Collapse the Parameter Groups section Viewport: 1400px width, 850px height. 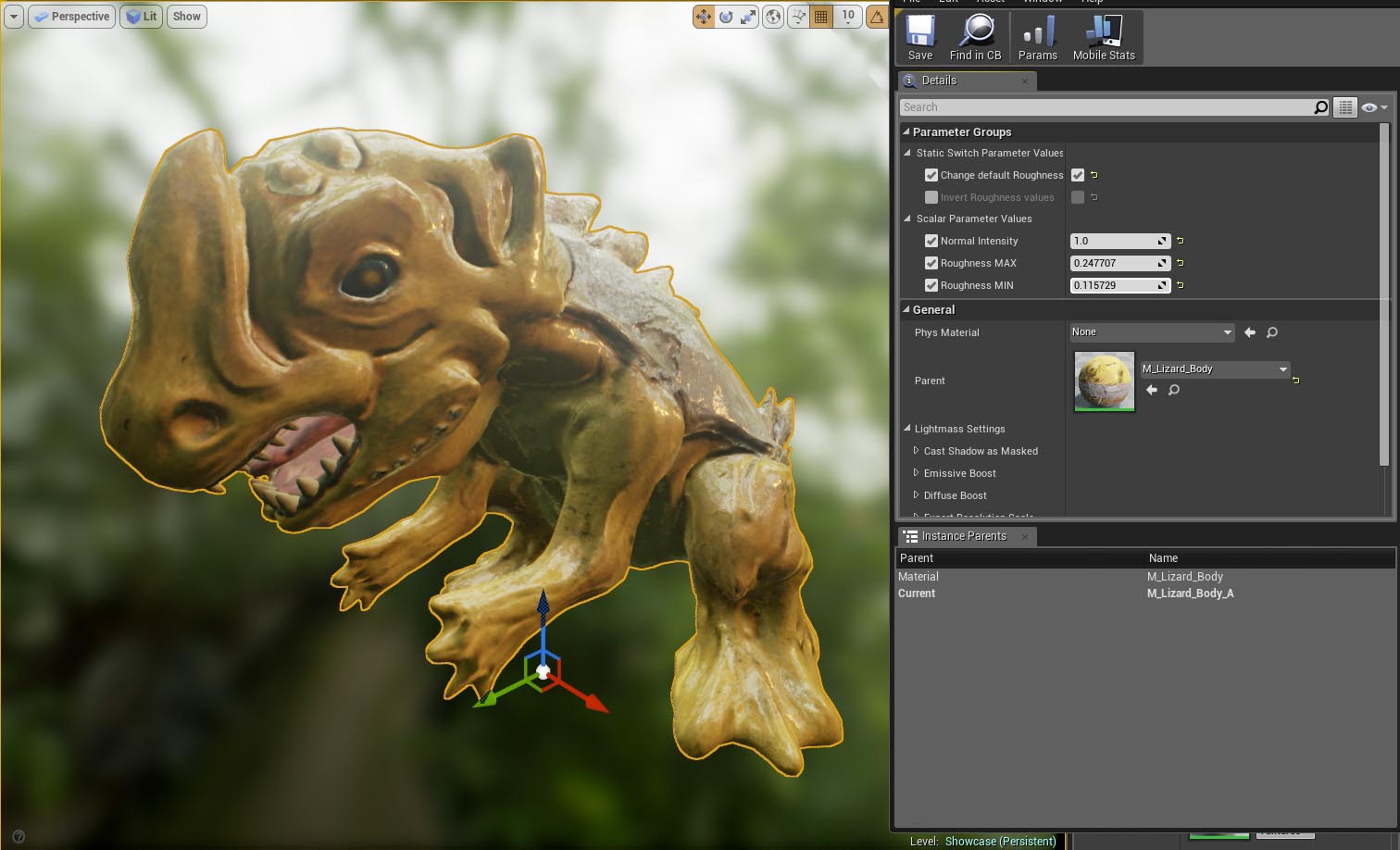pos(907,131)
